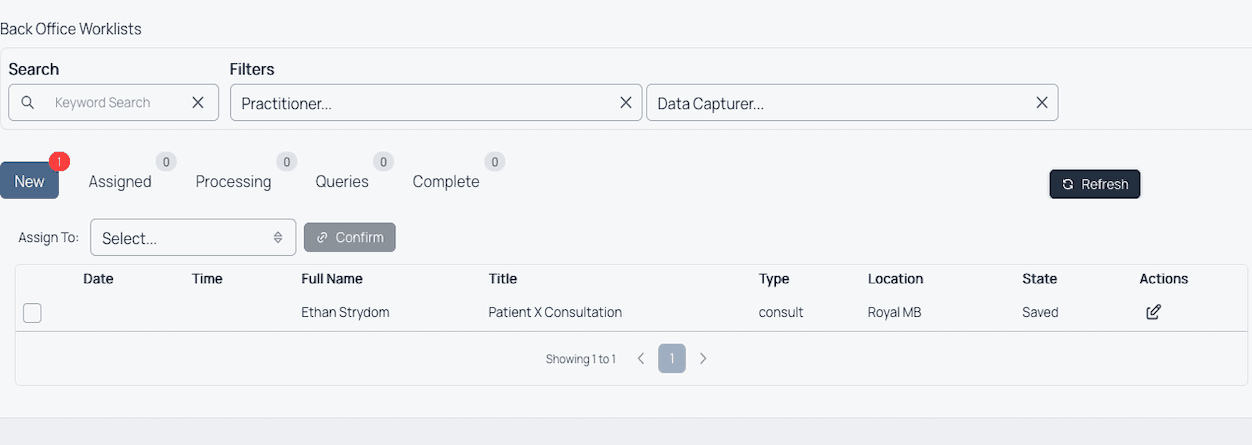Switch to the New tab
This screenshot has width=1252, height=445.
30,181
